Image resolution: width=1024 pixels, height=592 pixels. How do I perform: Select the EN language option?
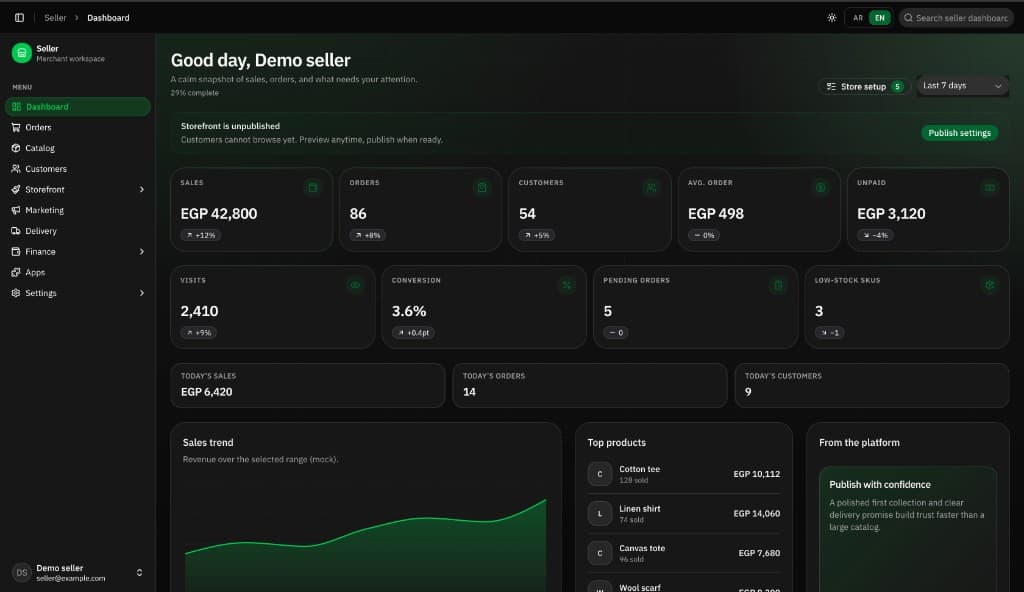(x=880, y=18)
